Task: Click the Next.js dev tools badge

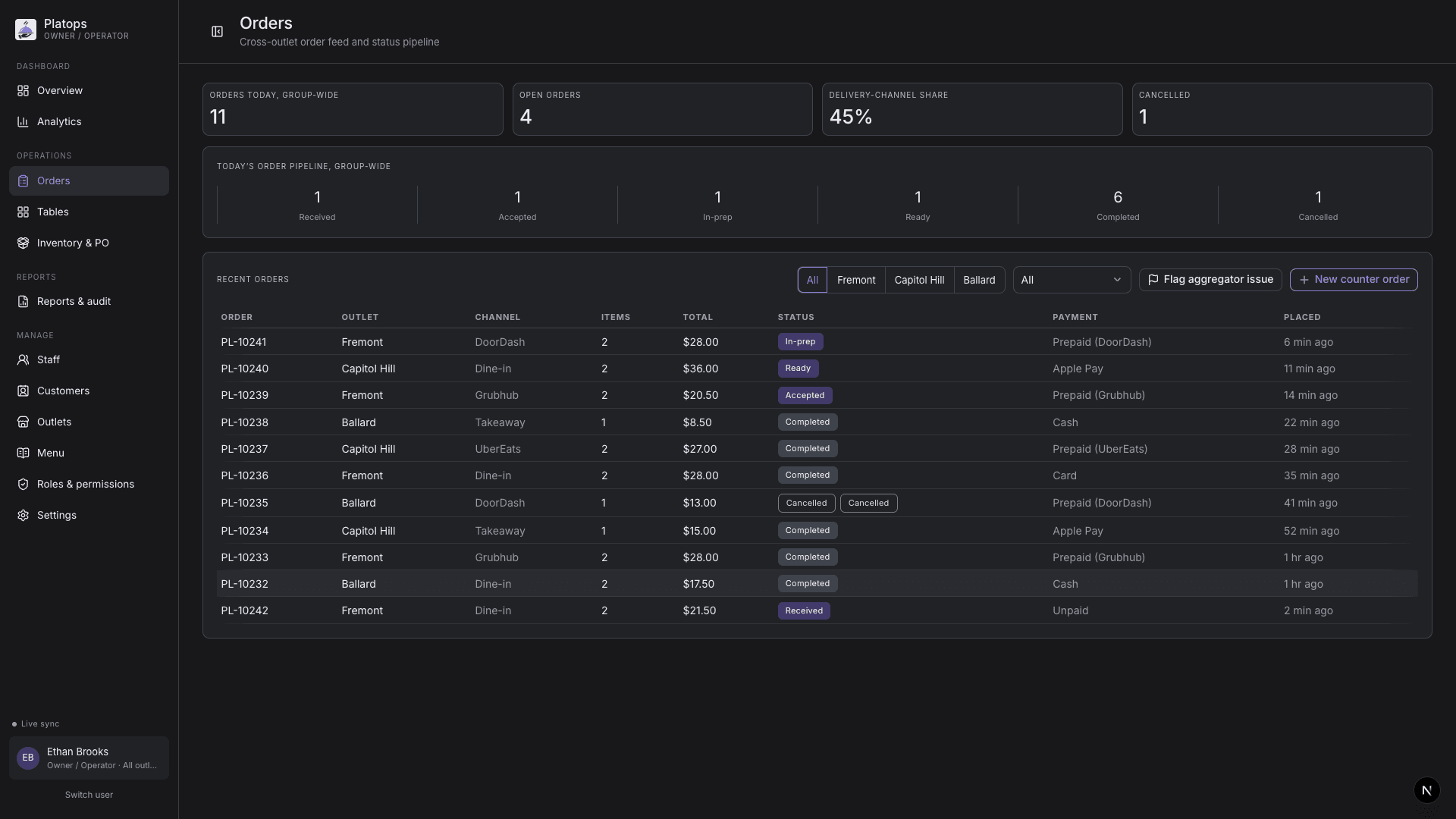Action: [x=1427, y=790]
